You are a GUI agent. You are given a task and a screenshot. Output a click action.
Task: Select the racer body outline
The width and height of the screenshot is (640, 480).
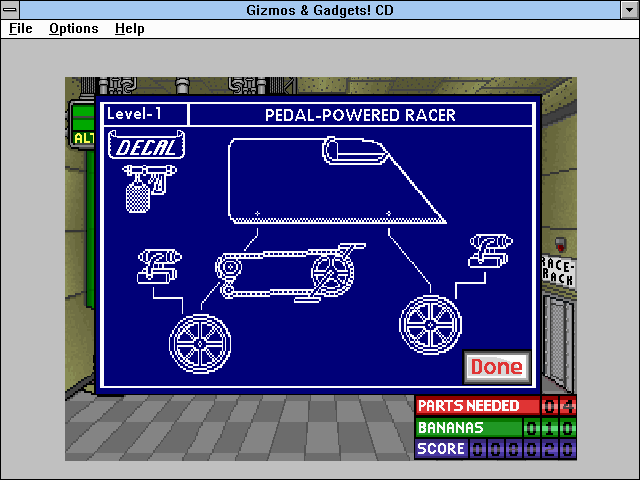337,181
